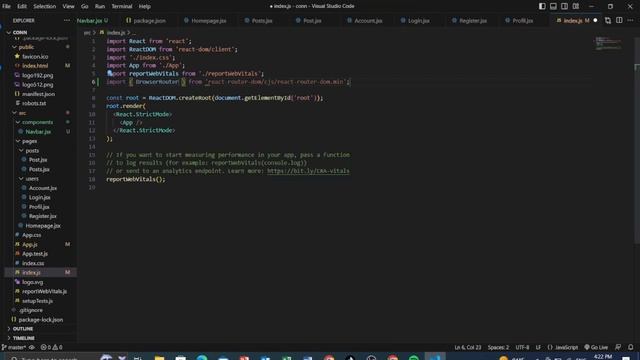Image resolution: width=640 pixels, height=360 pixels.
Task: Open favicon.ico in explorer
Action: [x=35, y=56]
